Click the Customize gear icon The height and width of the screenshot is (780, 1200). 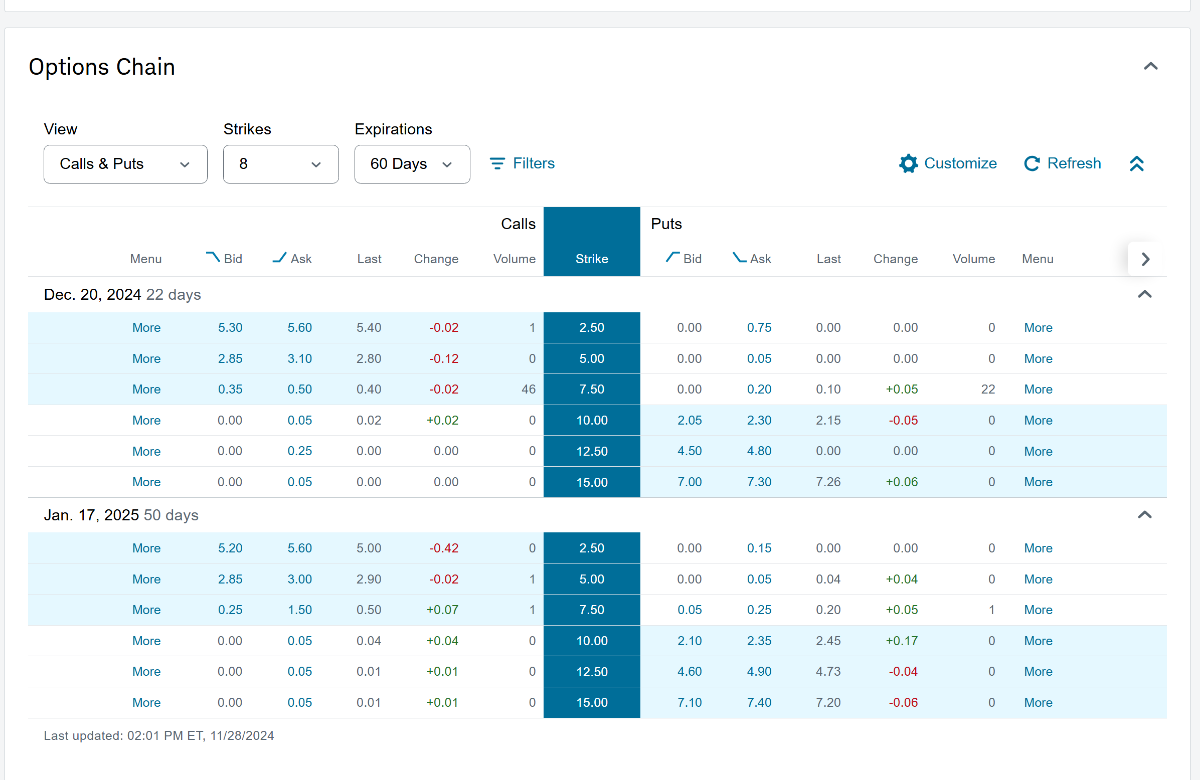[908, 164]
